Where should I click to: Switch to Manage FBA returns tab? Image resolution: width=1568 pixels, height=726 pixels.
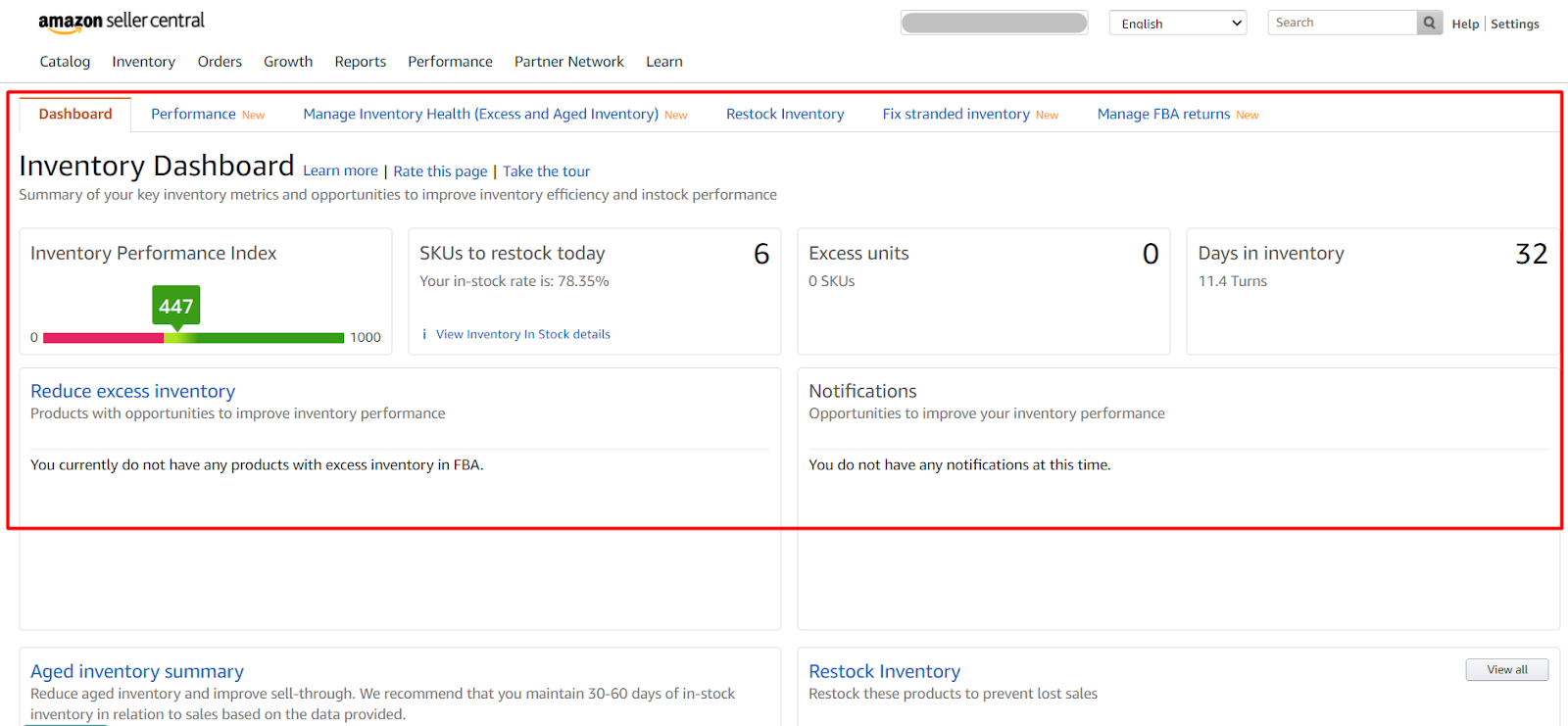point(1178,114)
